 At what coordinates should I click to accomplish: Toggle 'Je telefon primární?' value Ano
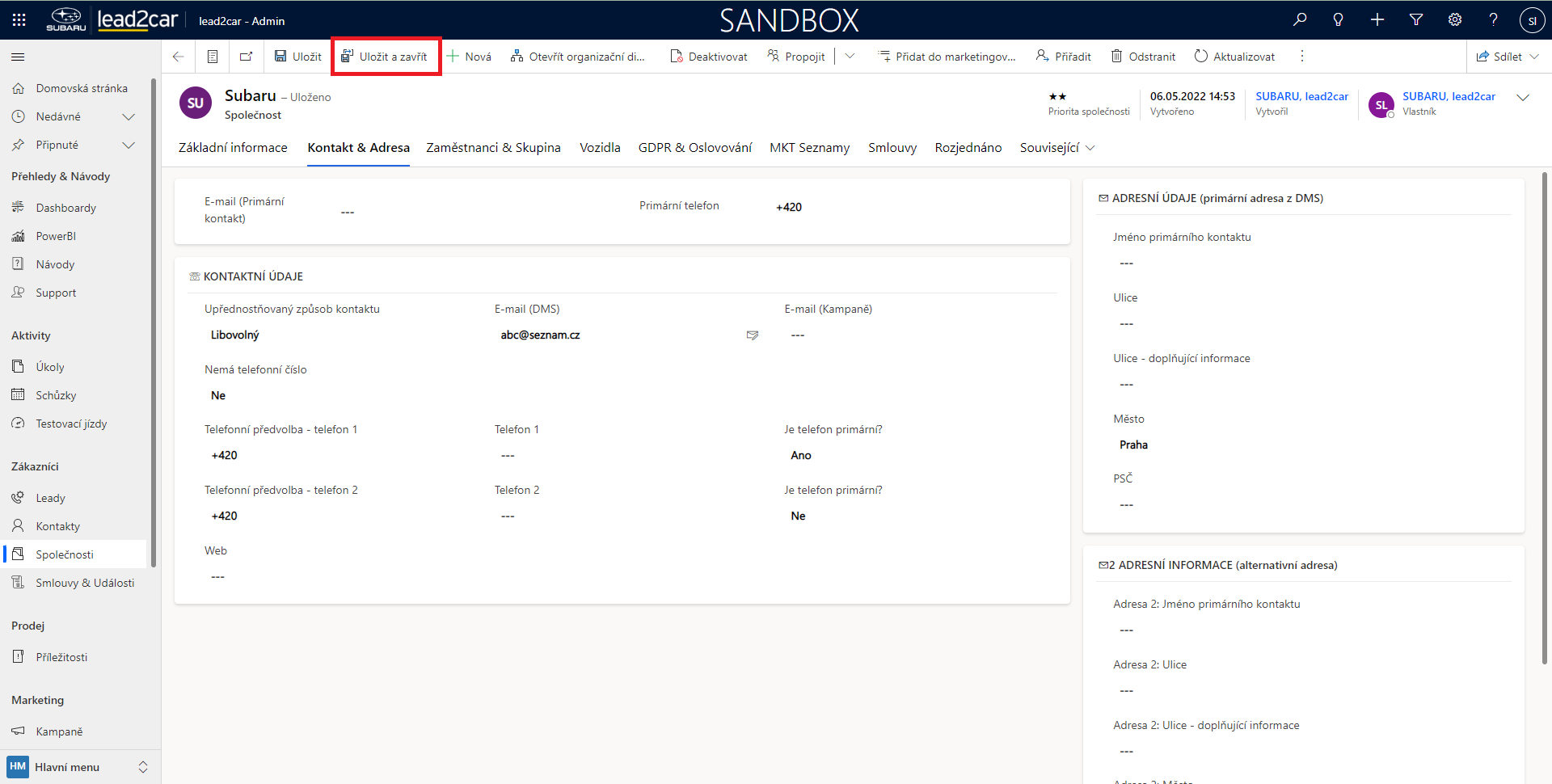[800, 456]
